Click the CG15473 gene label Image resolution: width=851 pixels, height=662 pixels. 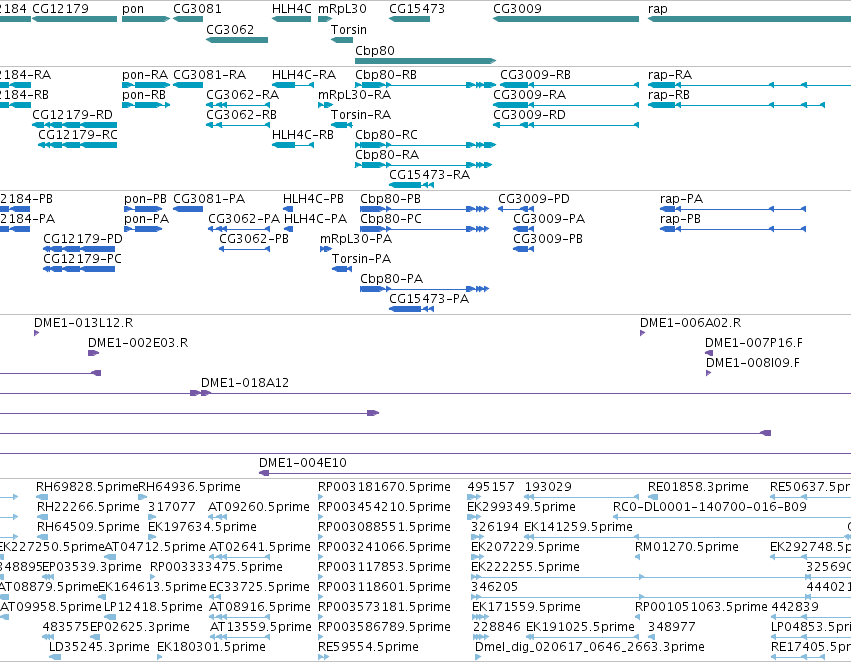coord(417,9)
